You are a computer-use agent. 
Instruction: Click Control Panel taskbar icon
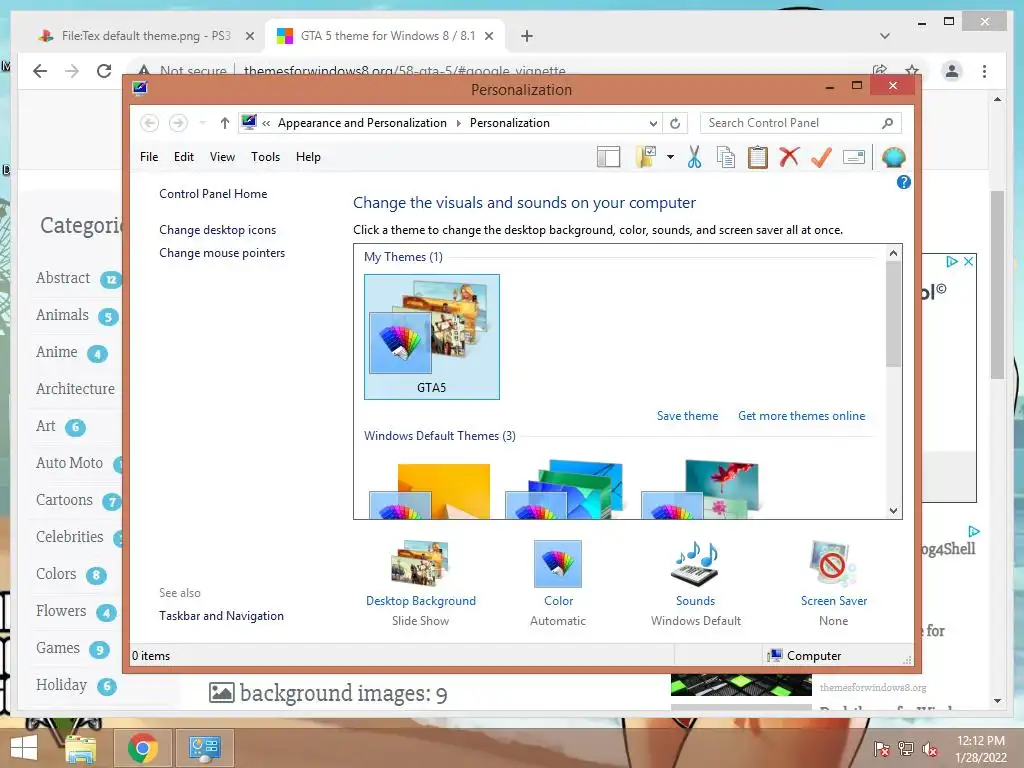[204, 748]
